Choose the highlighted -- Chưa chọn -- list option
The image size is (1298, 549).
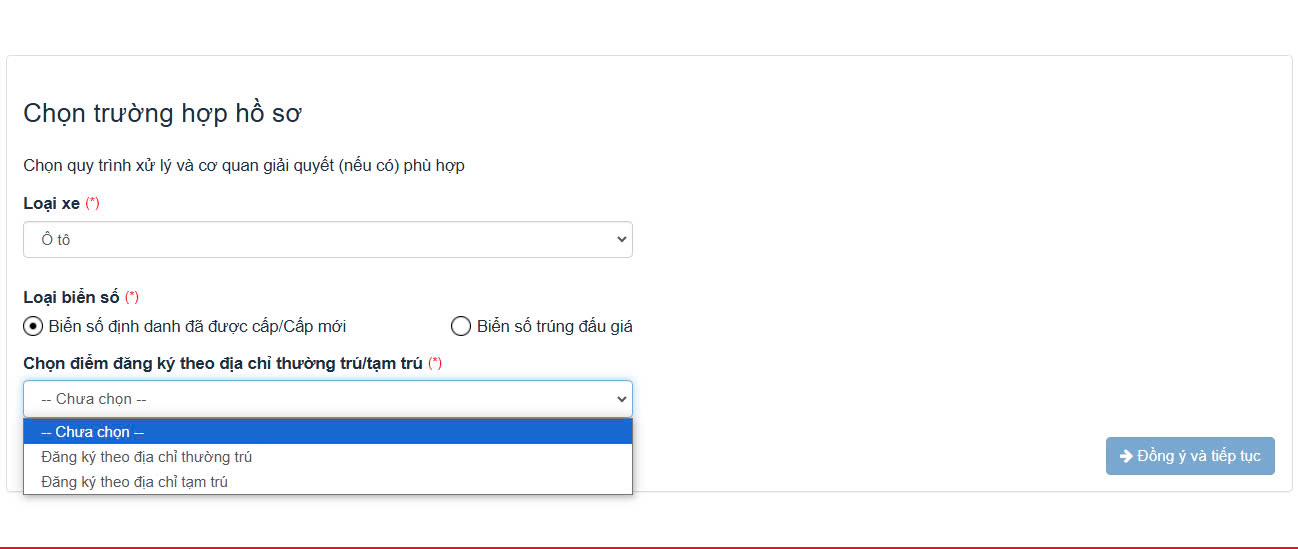point(328,432)
